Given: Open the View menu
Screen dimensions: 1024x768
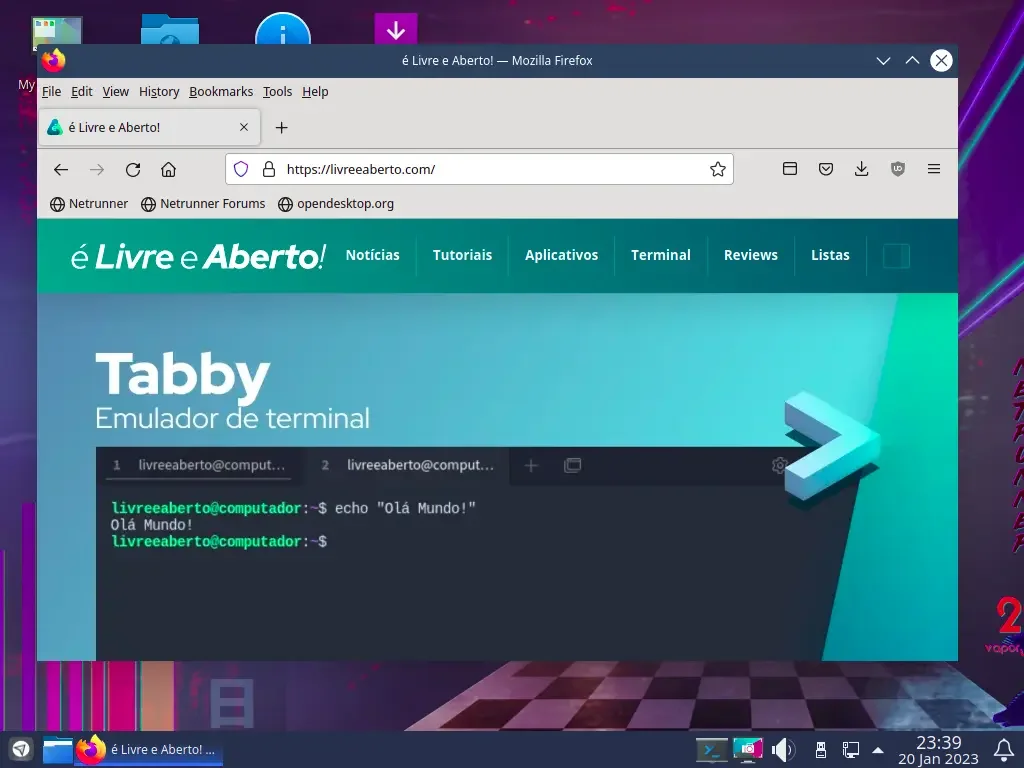Looking at the screenshot, I should pos(116,91).
